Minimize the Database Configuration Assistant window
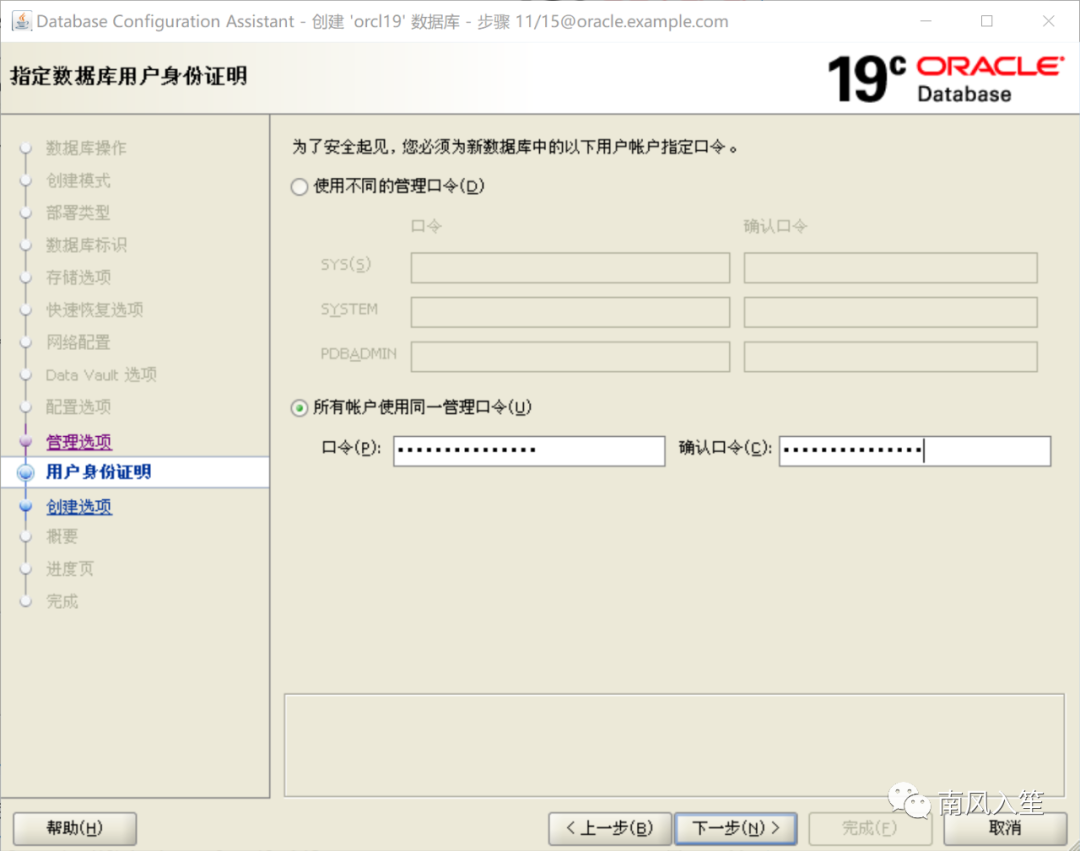The height and width of the screenshot is (851, 1080). point(926,21)
